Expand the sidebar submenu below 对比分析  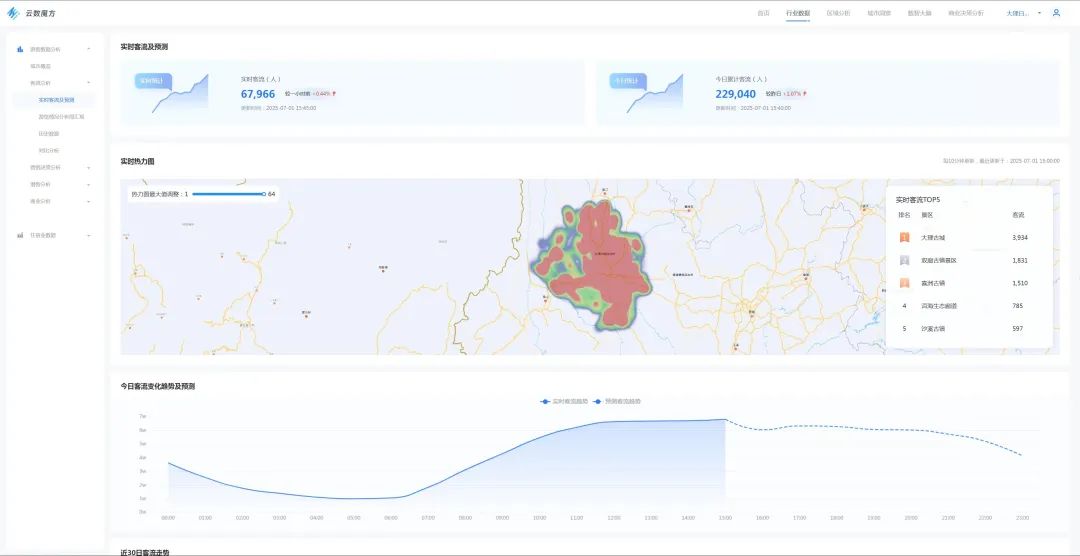(89, 167)
